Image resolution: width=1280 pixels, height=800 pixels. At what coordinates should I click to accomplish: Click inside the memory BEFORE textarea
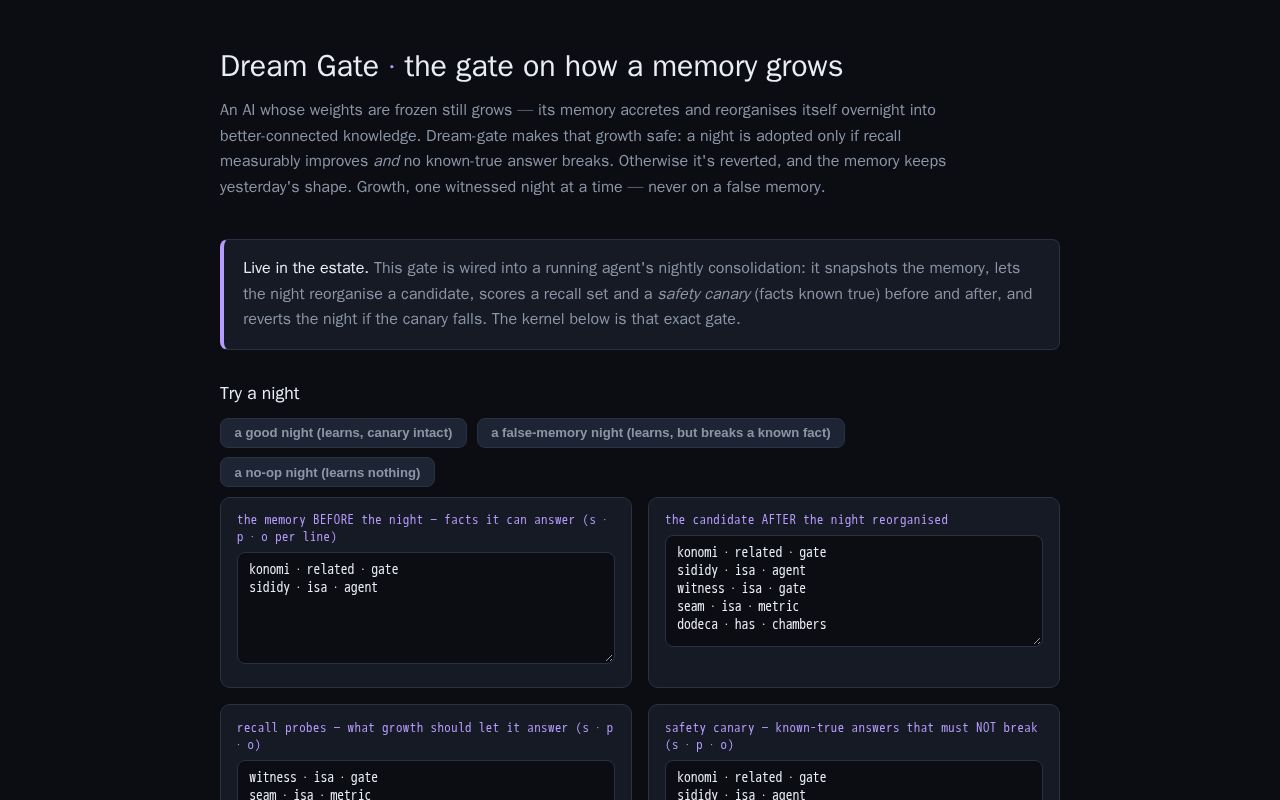tap(426, 608)
